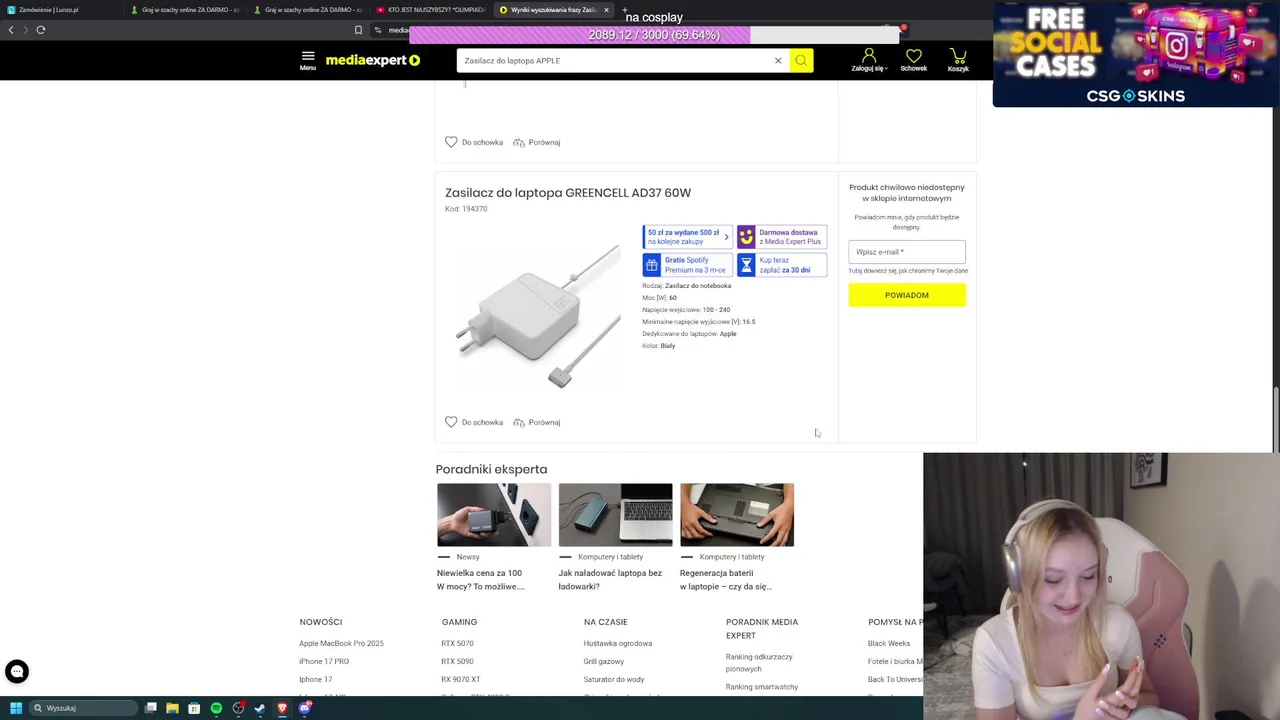Open the 50 zł za wydane 500 zł promo
The width and height of the screenshot is (1280, 720).
(x=687, y=237)
